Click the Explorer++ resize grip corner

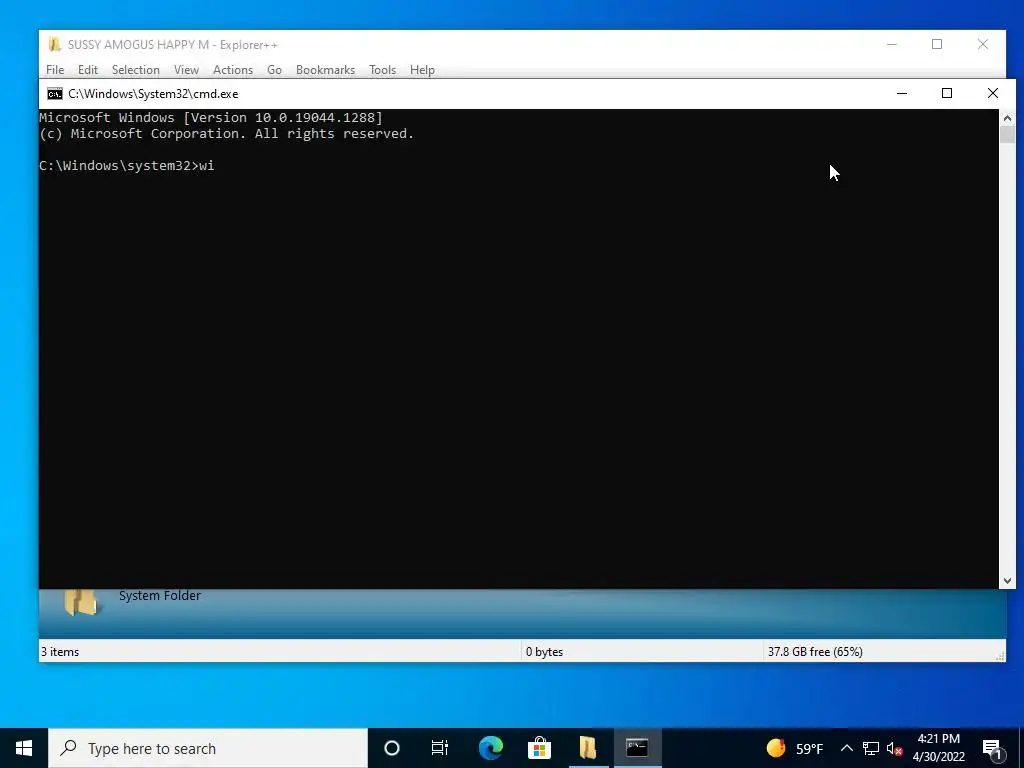[1000, 656]
